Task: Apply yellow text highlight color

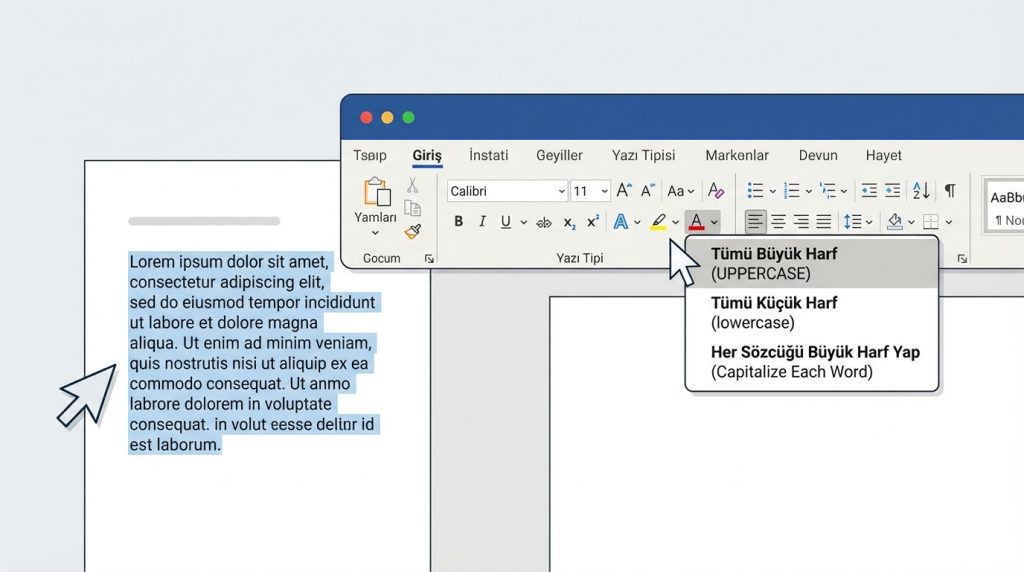Action: click(658, 222)
